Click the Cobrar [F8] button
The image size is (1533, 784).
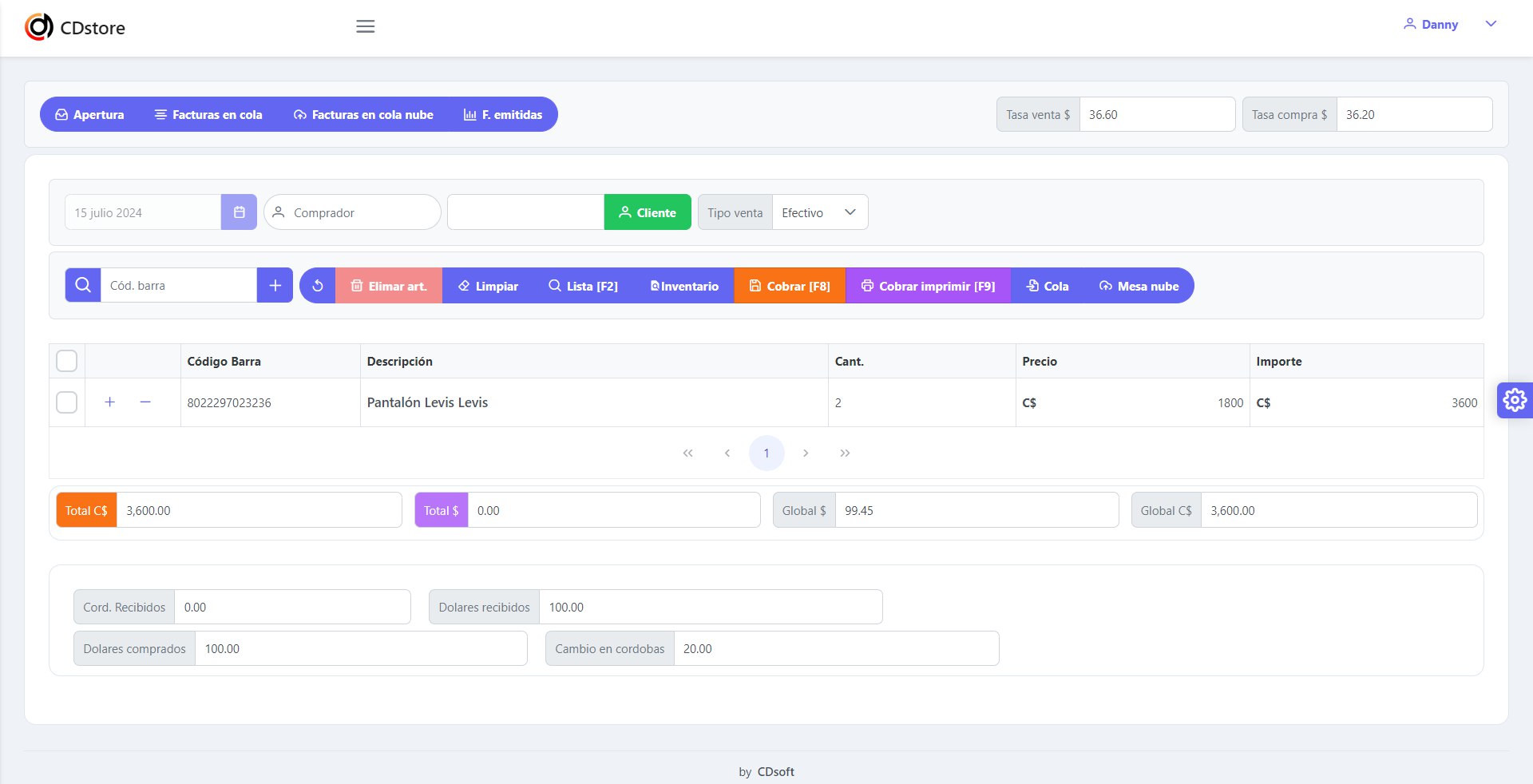coord(790,285)
